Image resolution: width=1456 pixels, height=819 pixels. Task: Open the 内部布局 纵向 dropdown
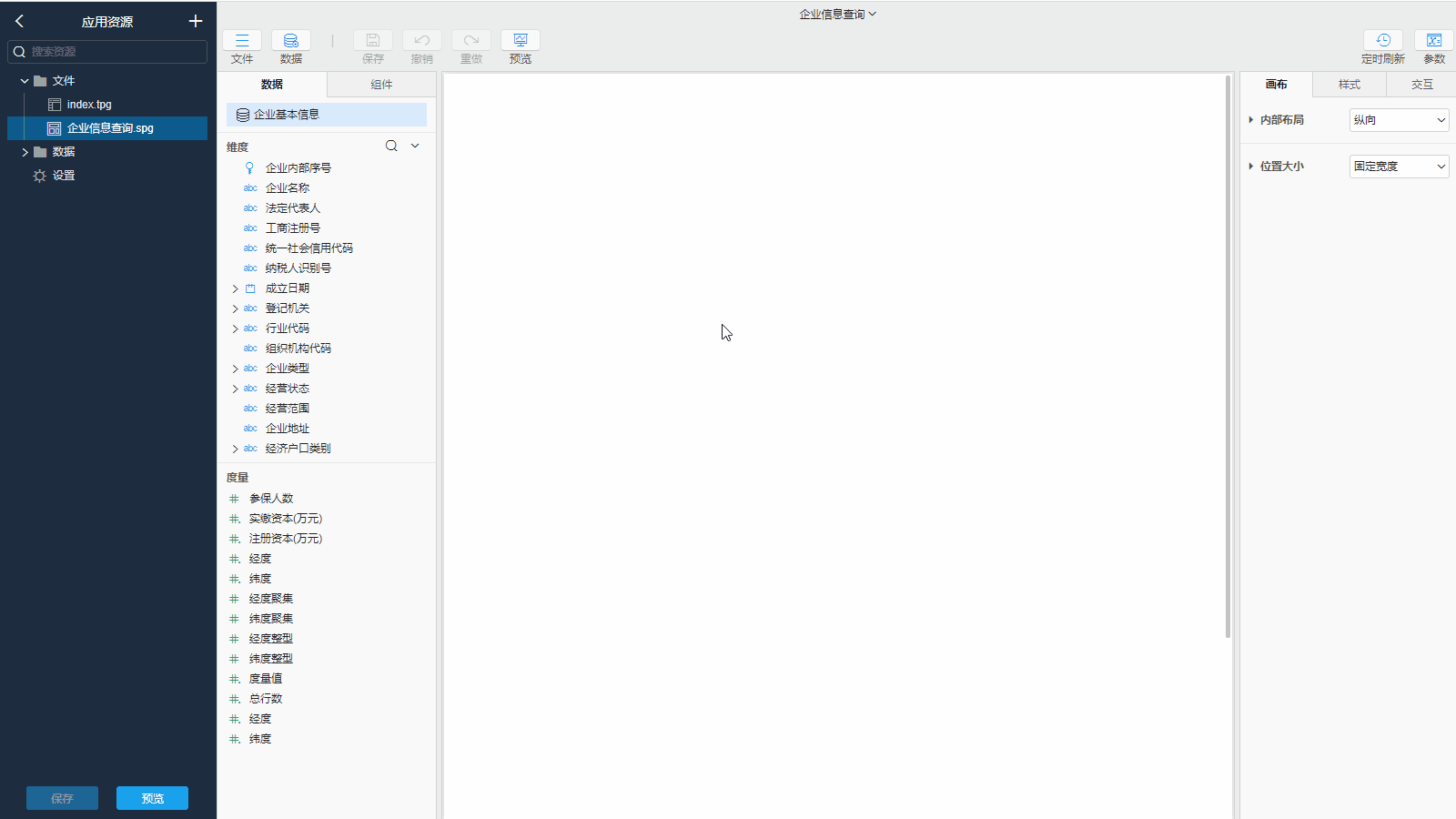tap(1399, 120)
